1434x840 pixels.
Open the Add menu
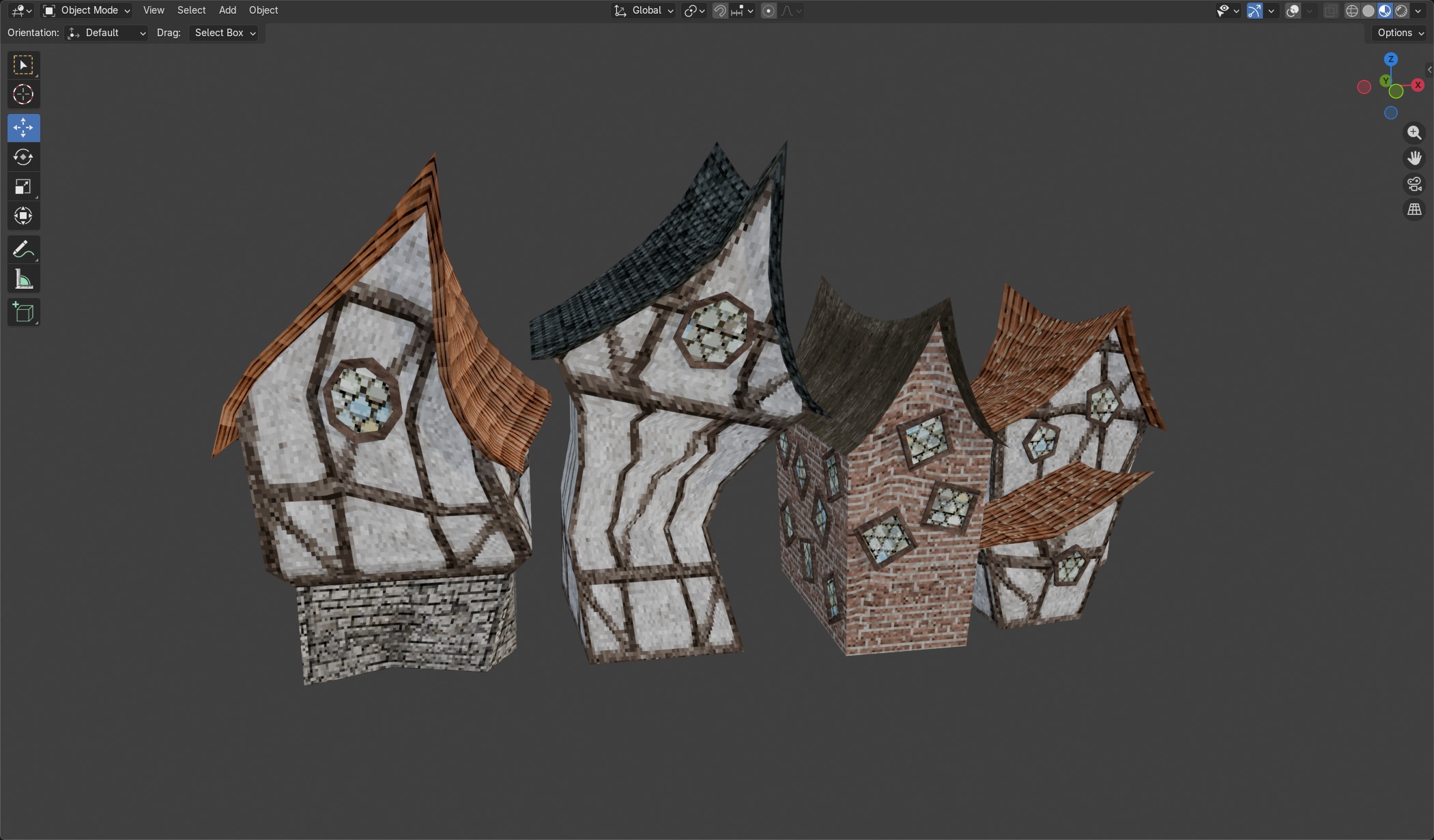(x=227, y=10)
